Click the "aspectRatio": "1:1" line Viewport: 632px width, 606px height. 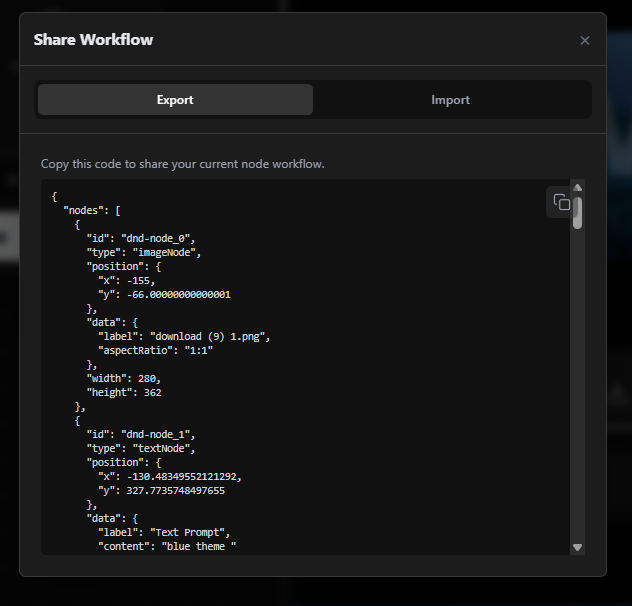[x=156, y=351]
